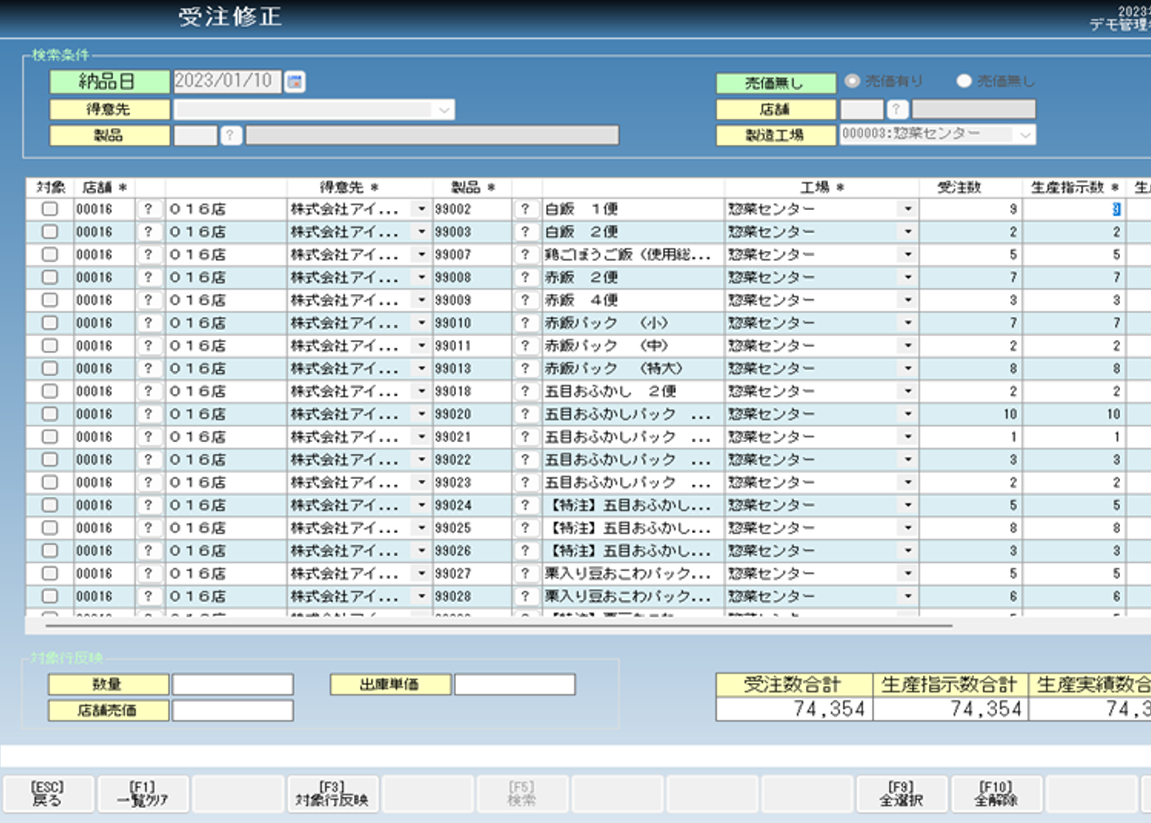The image size is (1151, 823).
Task: Open store lookup ? in row 99026
Action: (148, 551)
